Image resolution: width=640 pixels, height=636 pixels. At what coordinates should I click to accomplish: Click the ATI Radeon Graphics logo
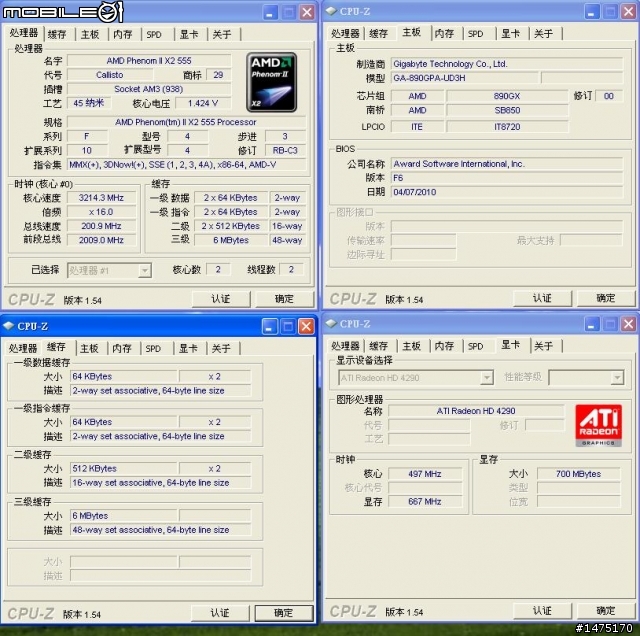(x=598, y=425)
